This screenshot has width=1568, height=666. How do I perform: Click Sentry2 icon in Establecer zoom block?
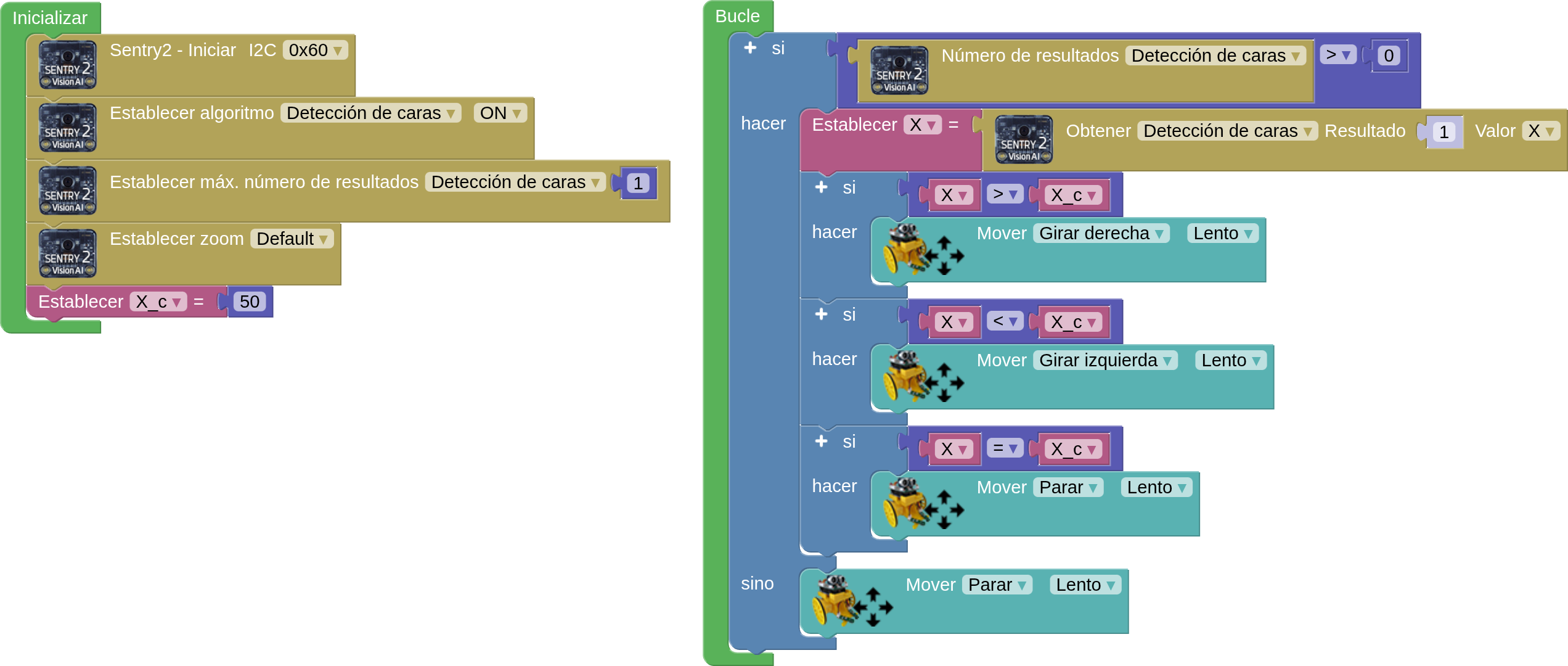click(68, 253)
